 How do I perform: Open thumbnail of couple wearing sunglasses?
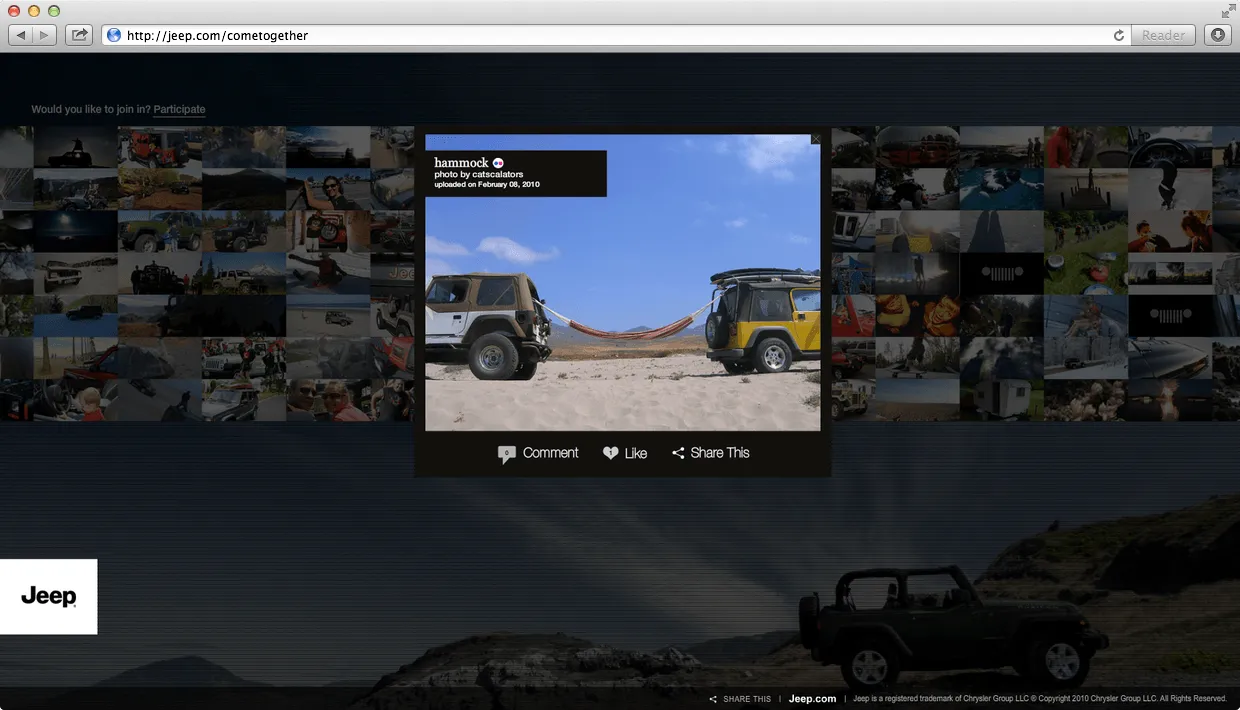click(x=328, y=399)
